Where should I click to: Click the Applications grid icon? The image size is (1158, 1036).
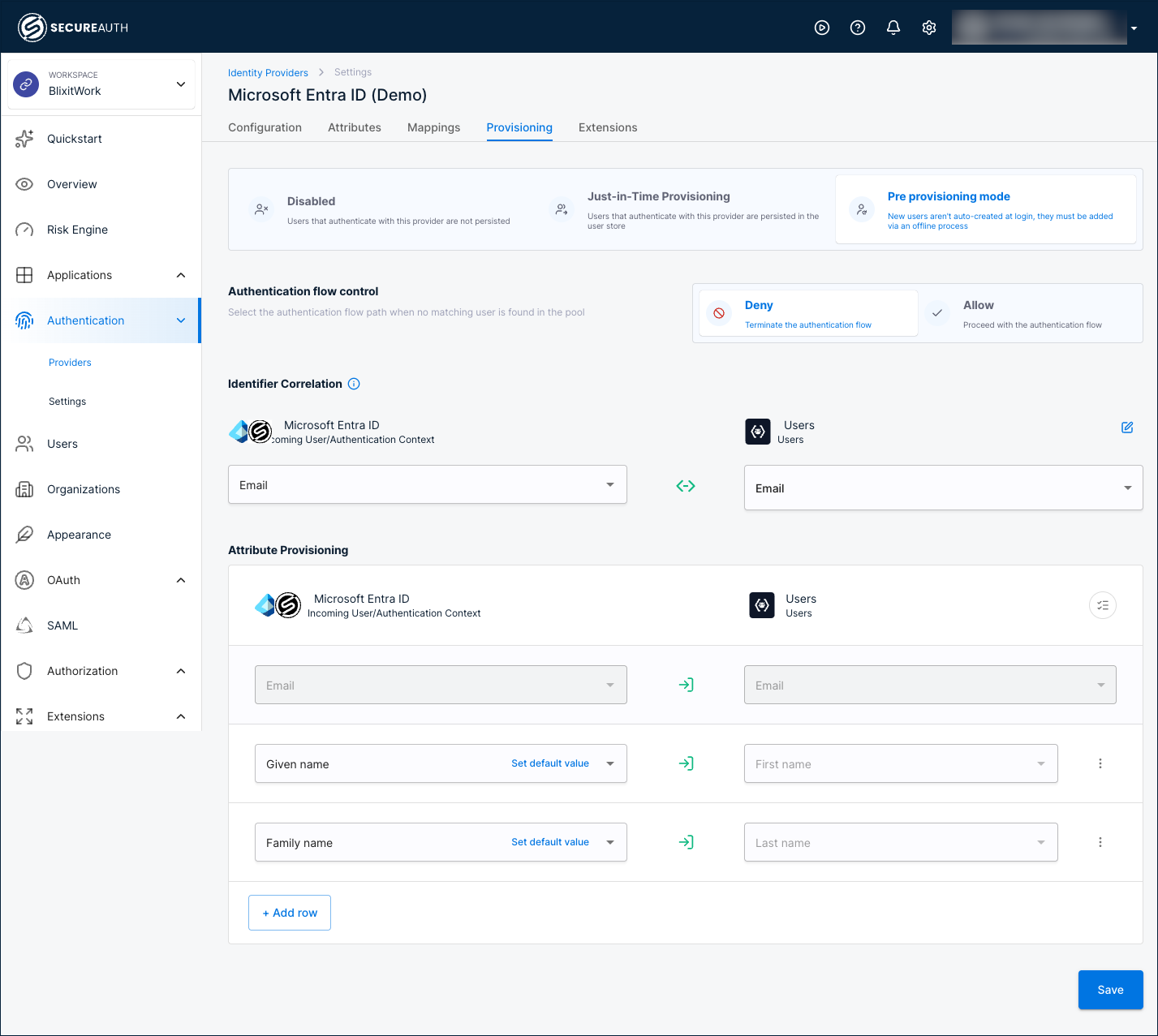[24, 275]
